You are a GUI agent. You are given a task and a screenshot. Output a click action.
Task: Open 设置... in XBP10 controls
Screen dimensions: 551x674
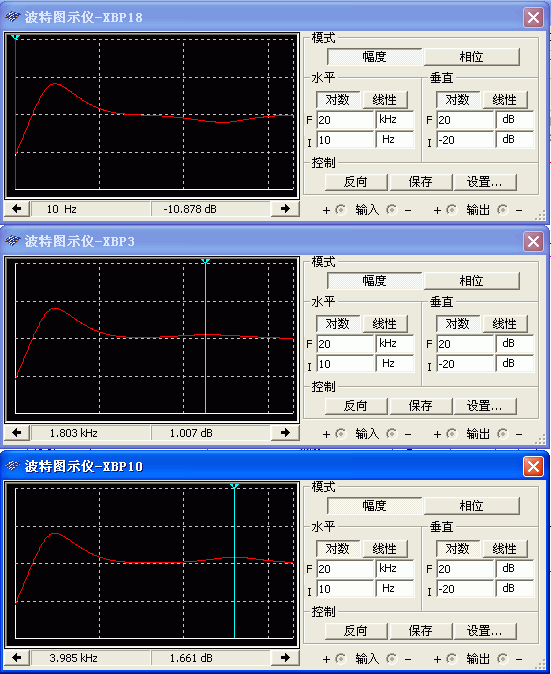coord(485,631)
